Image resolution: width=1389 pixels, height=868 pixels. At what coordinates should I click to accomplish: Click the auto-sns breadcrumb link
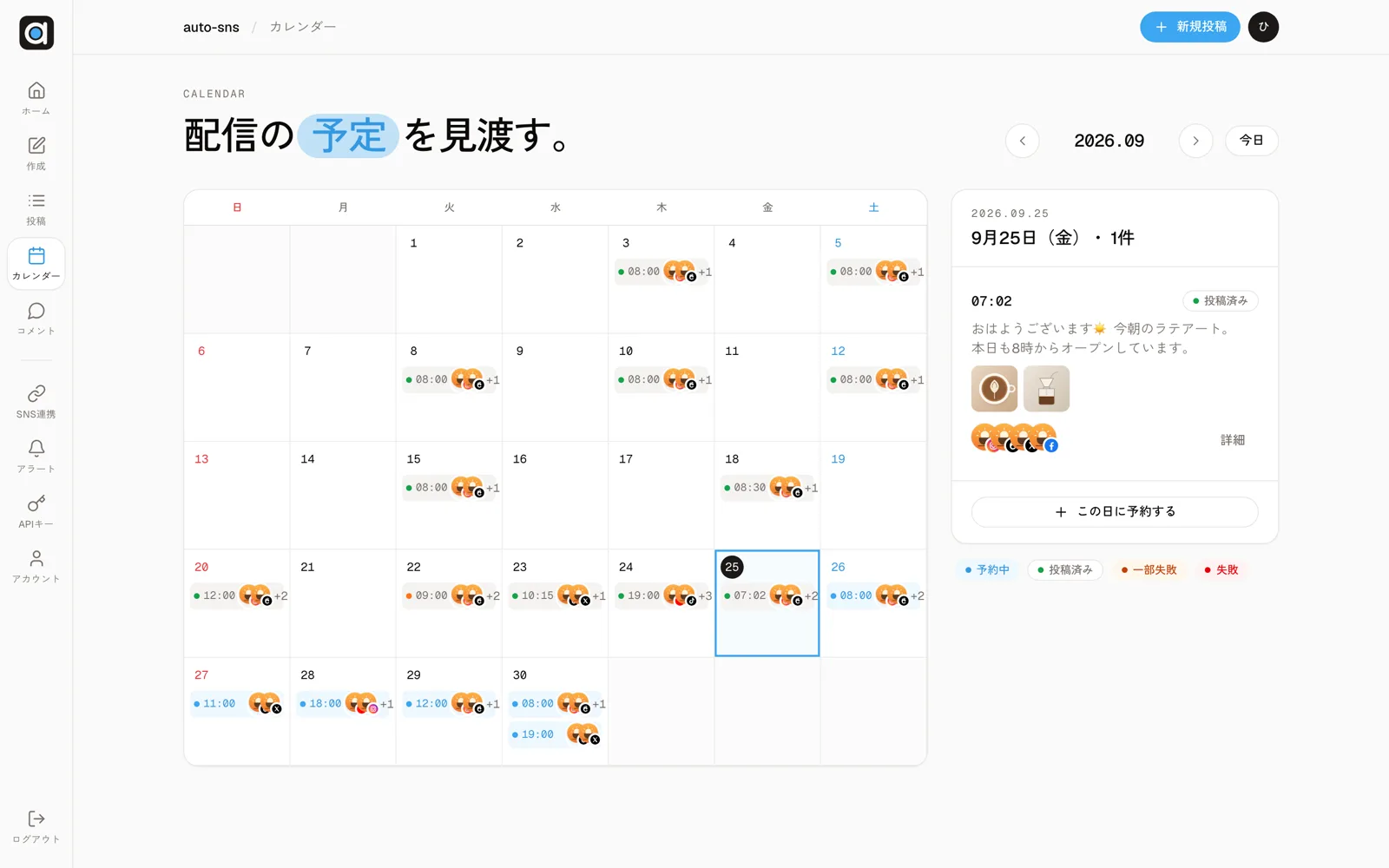(211, 27)
